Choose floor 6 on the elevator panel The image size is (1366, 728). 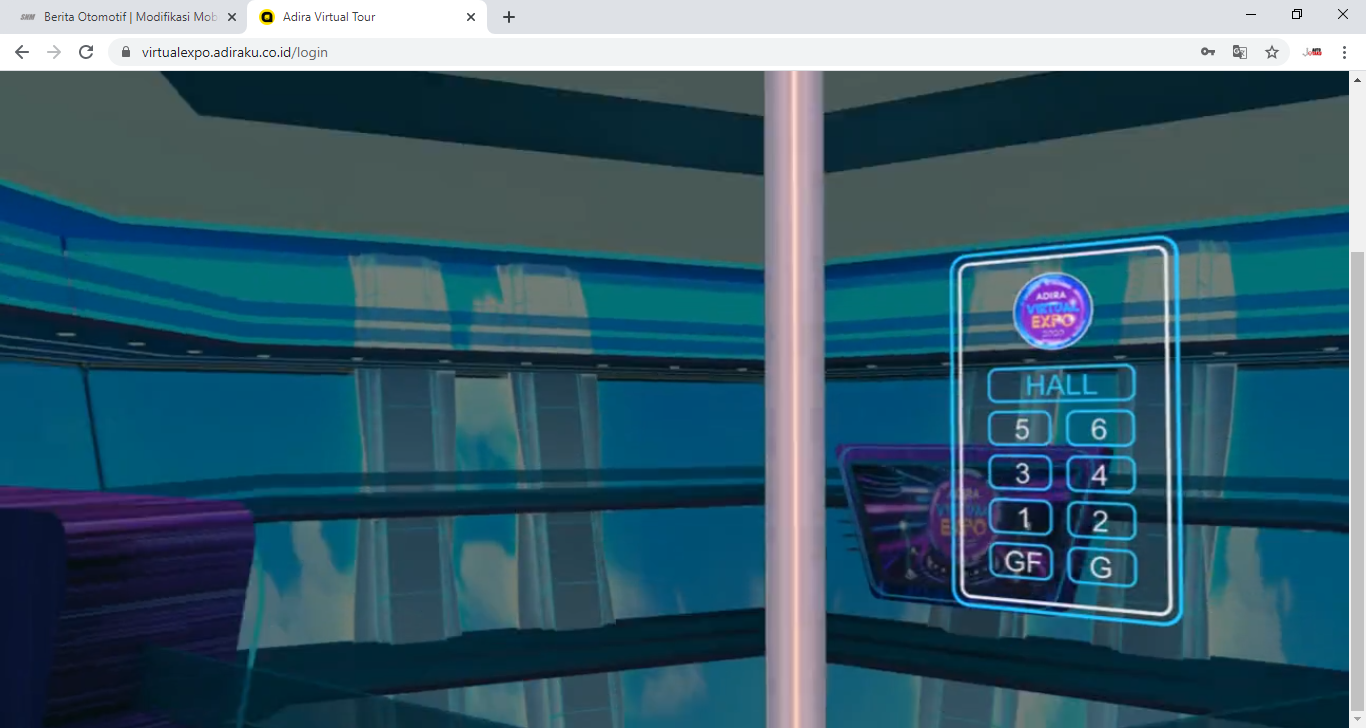point(1099,429)
